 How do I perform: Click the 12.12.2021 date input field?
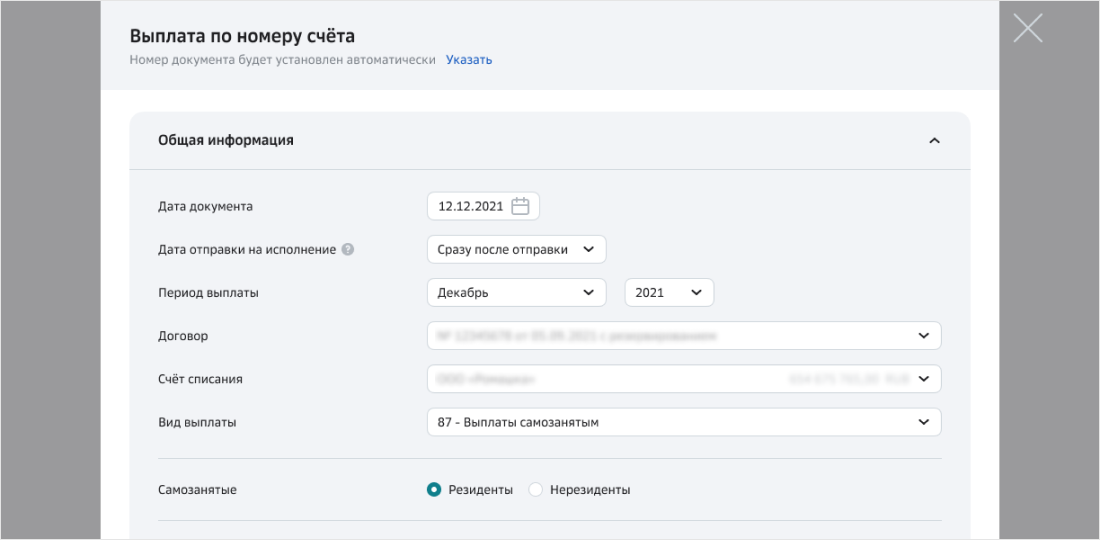470,206
